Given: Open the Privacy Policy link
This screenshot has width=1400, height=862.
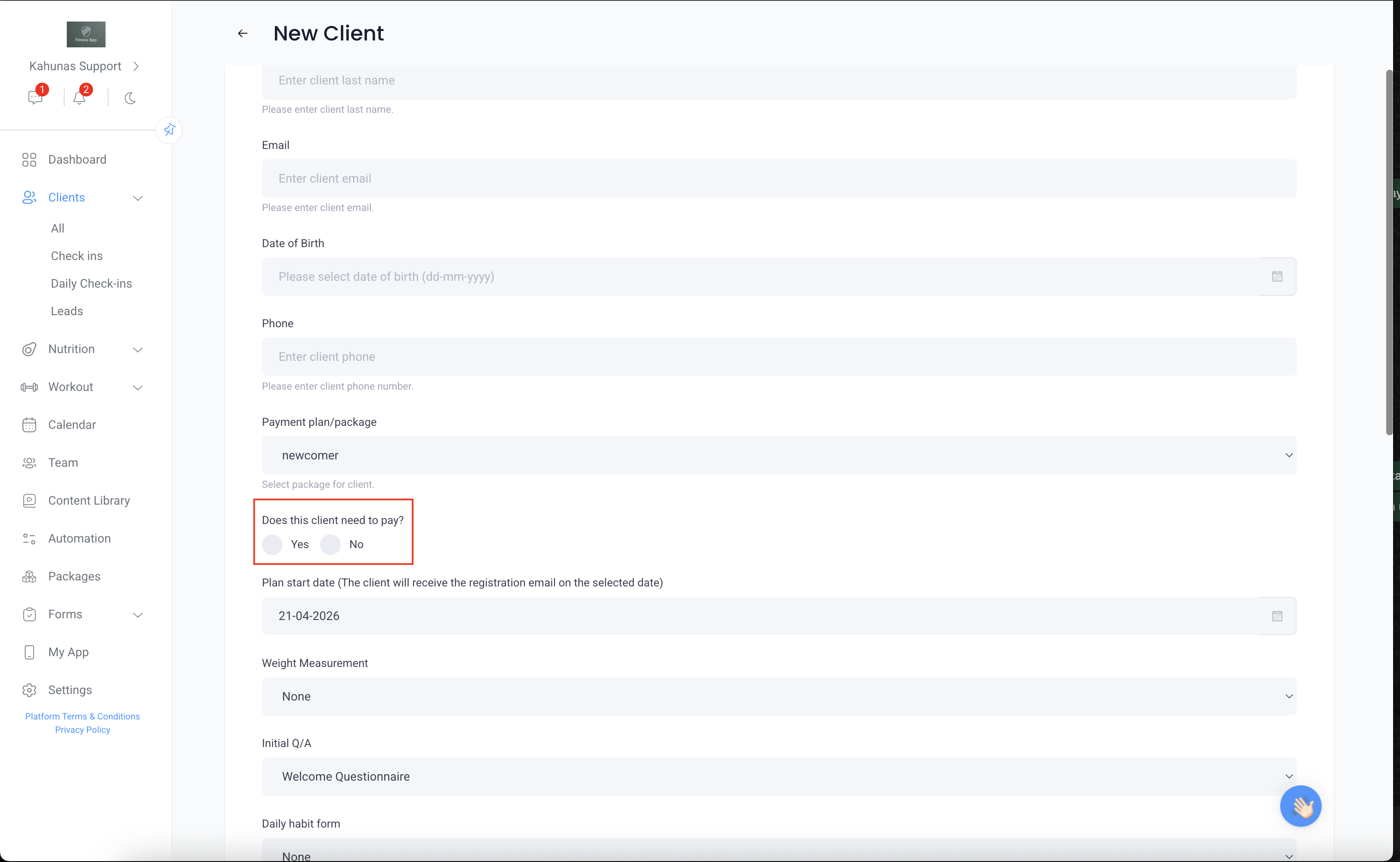Looking at the screenshot, I should point(83,730).
